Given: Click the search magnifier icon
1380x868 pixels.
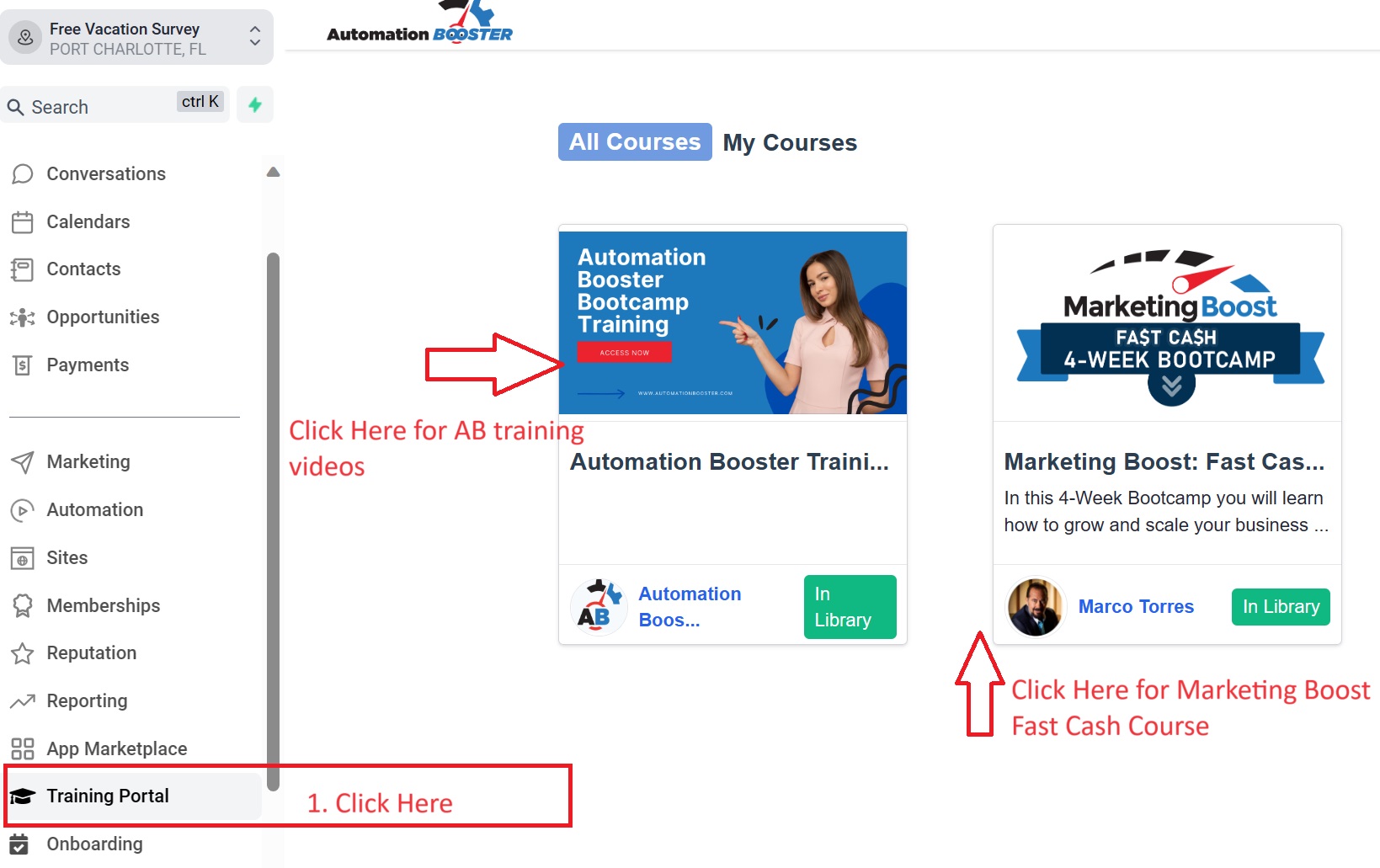Looking at the screenshot, I should click(x=15, y=108).
